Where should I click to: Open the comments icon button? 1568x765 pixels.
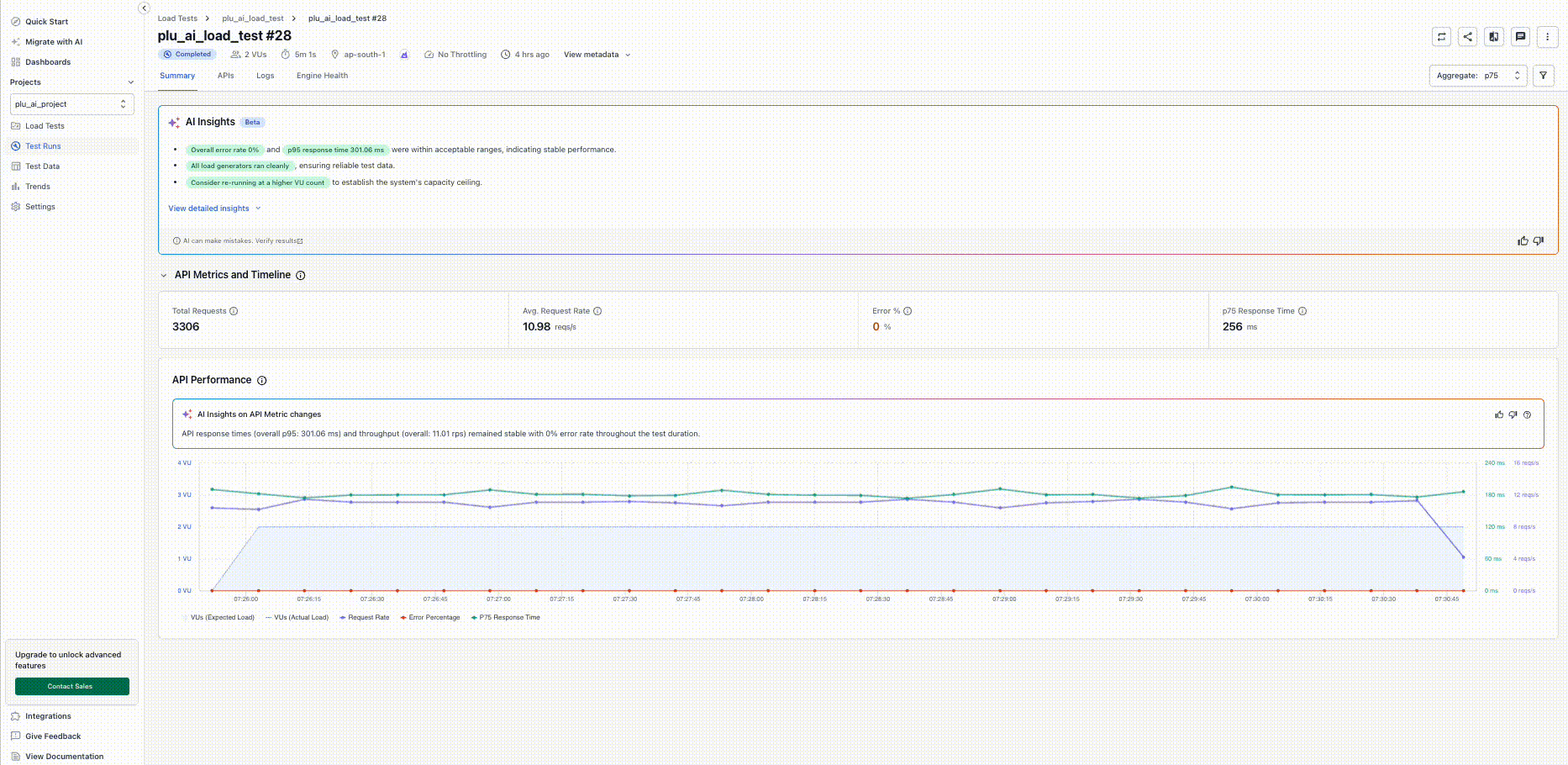[x=1520, y=36]
